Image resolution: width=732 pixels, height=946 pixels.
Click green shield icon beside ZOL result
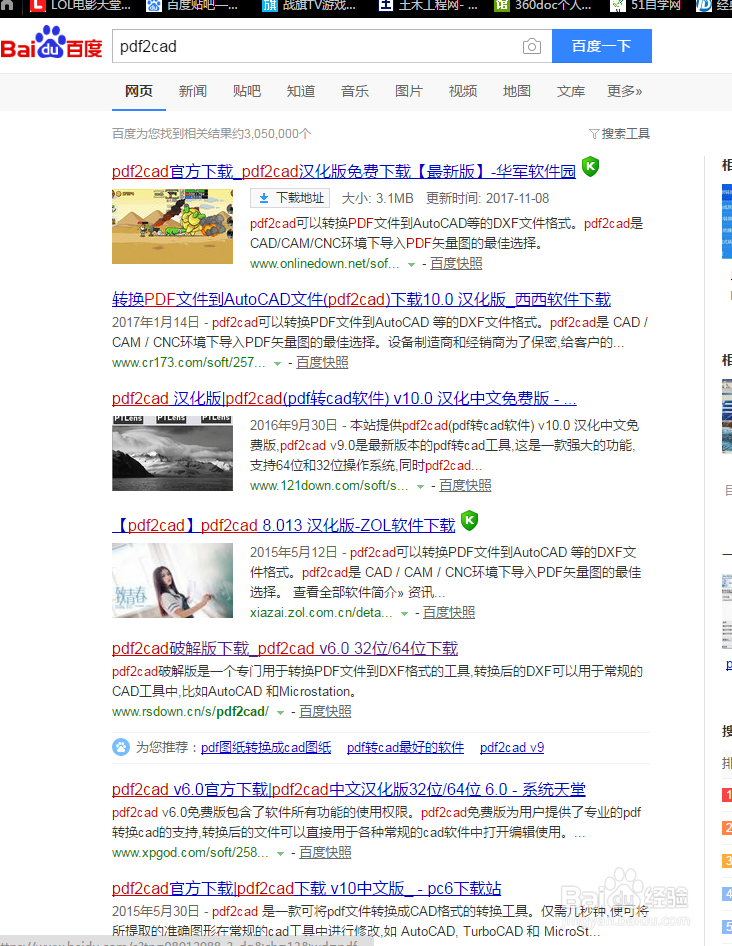click(469, 520)
